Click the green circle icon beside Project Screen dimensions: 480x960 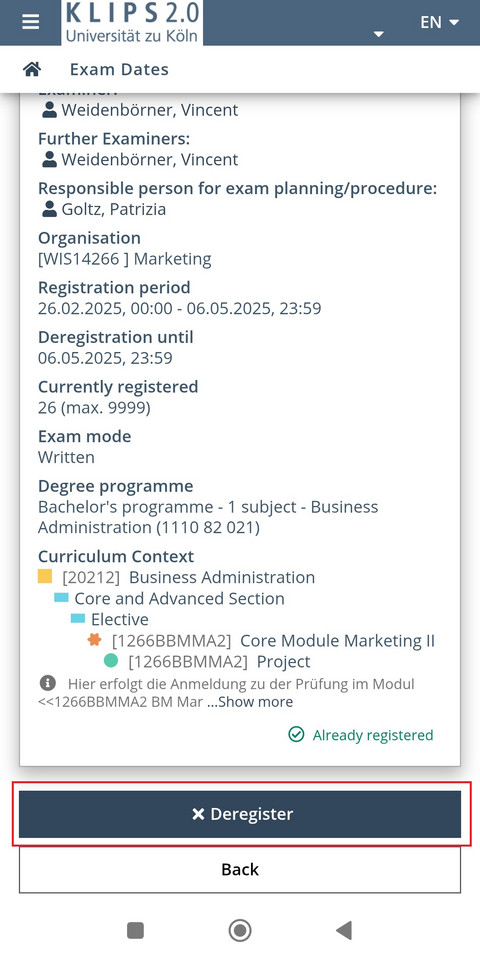pyautogui.click(x=111, y=661)
